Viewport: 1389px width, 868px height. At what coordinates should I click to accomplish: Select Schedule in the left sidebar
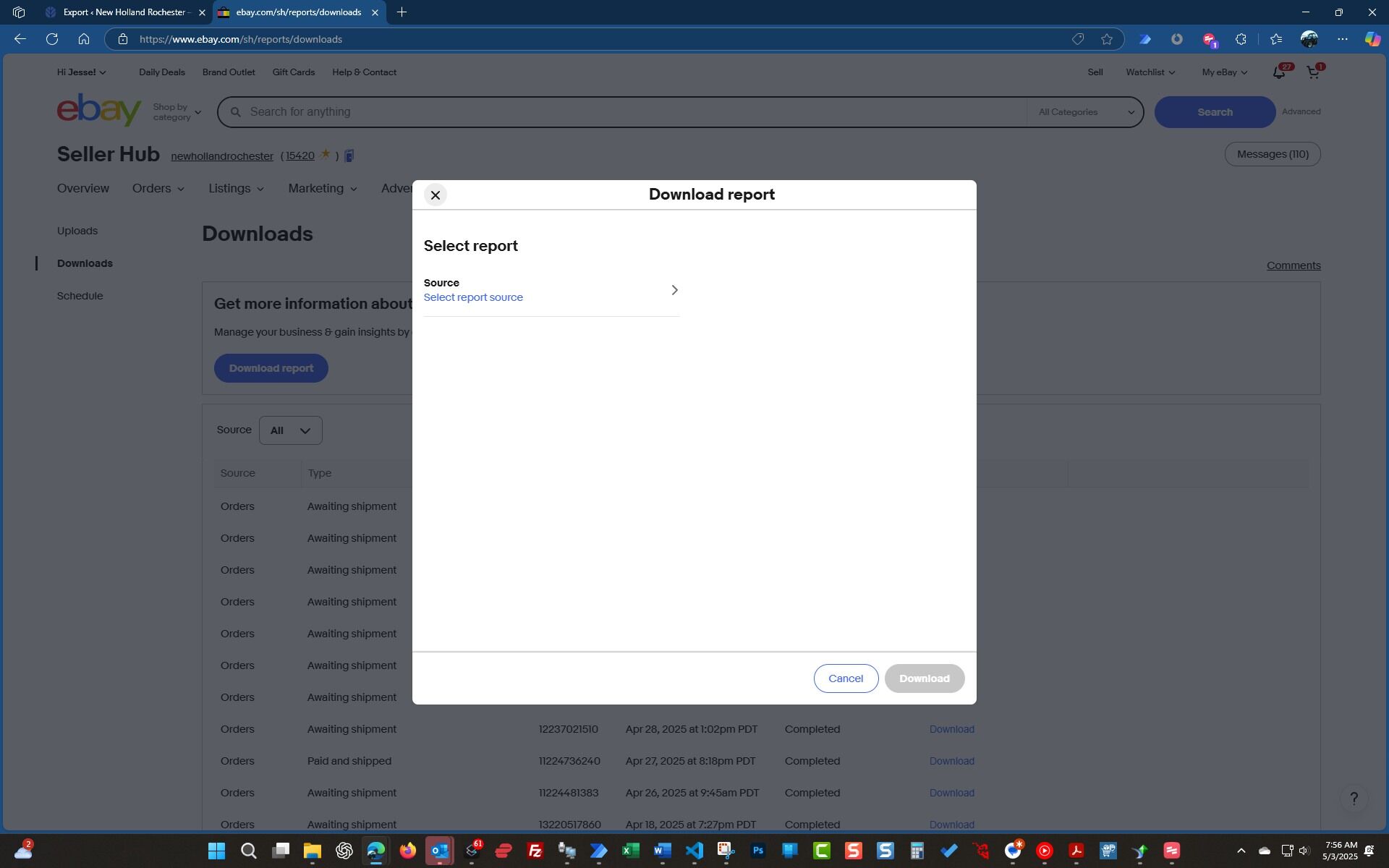[x=80, y=296]
